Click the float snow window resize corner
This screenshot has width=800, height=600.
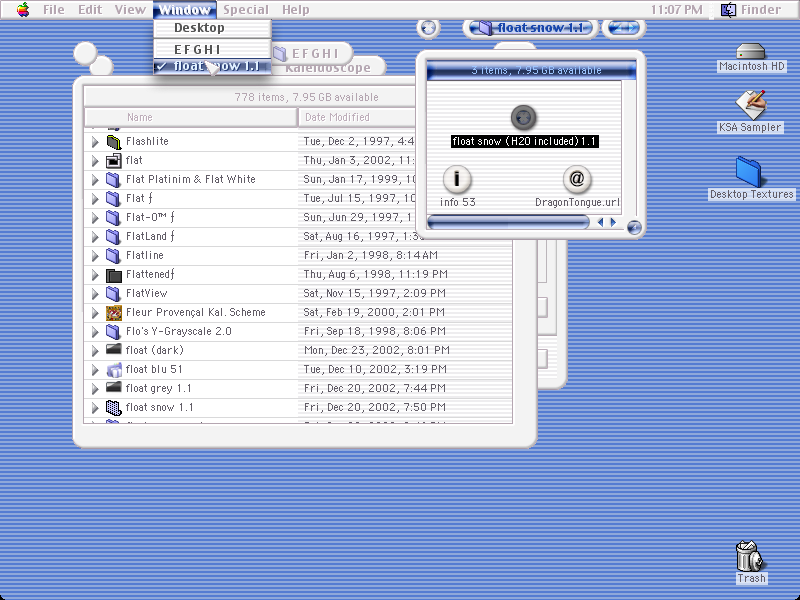point(634,228)
